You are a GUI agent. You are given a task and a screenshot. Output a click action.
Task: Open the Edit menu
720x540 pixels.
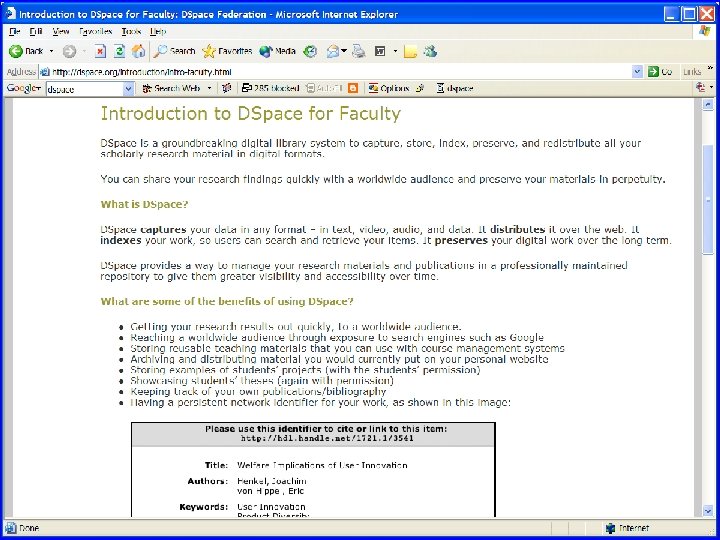(36, 32)
